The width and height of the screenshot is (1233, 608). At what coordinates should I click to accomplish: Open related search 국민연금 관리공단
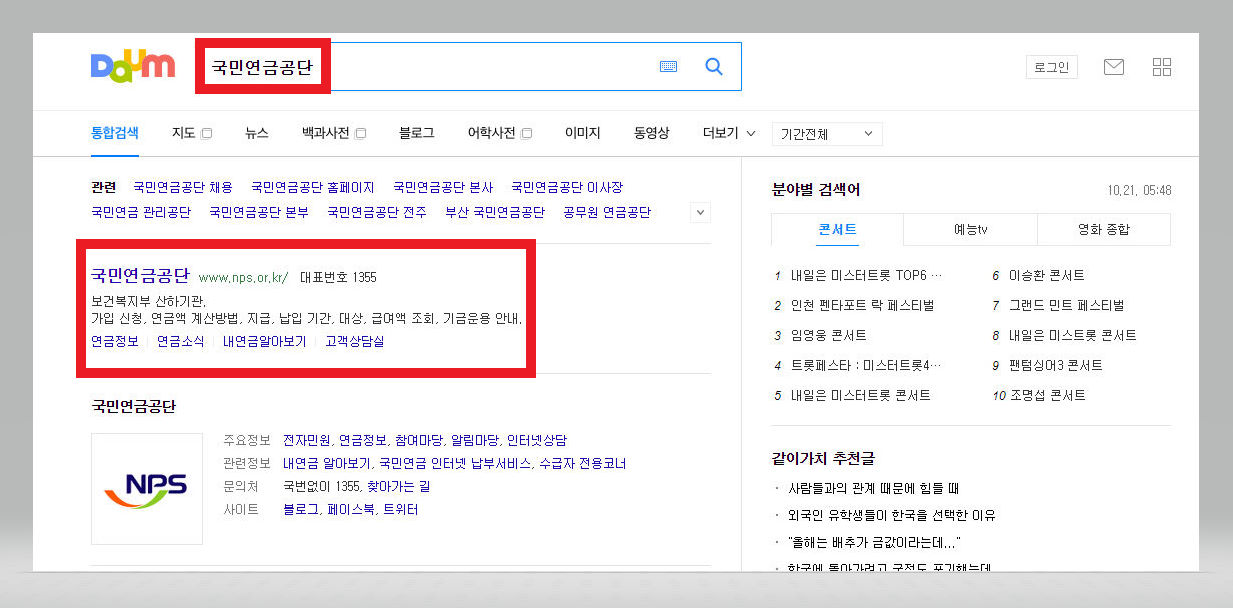[141, 212]
